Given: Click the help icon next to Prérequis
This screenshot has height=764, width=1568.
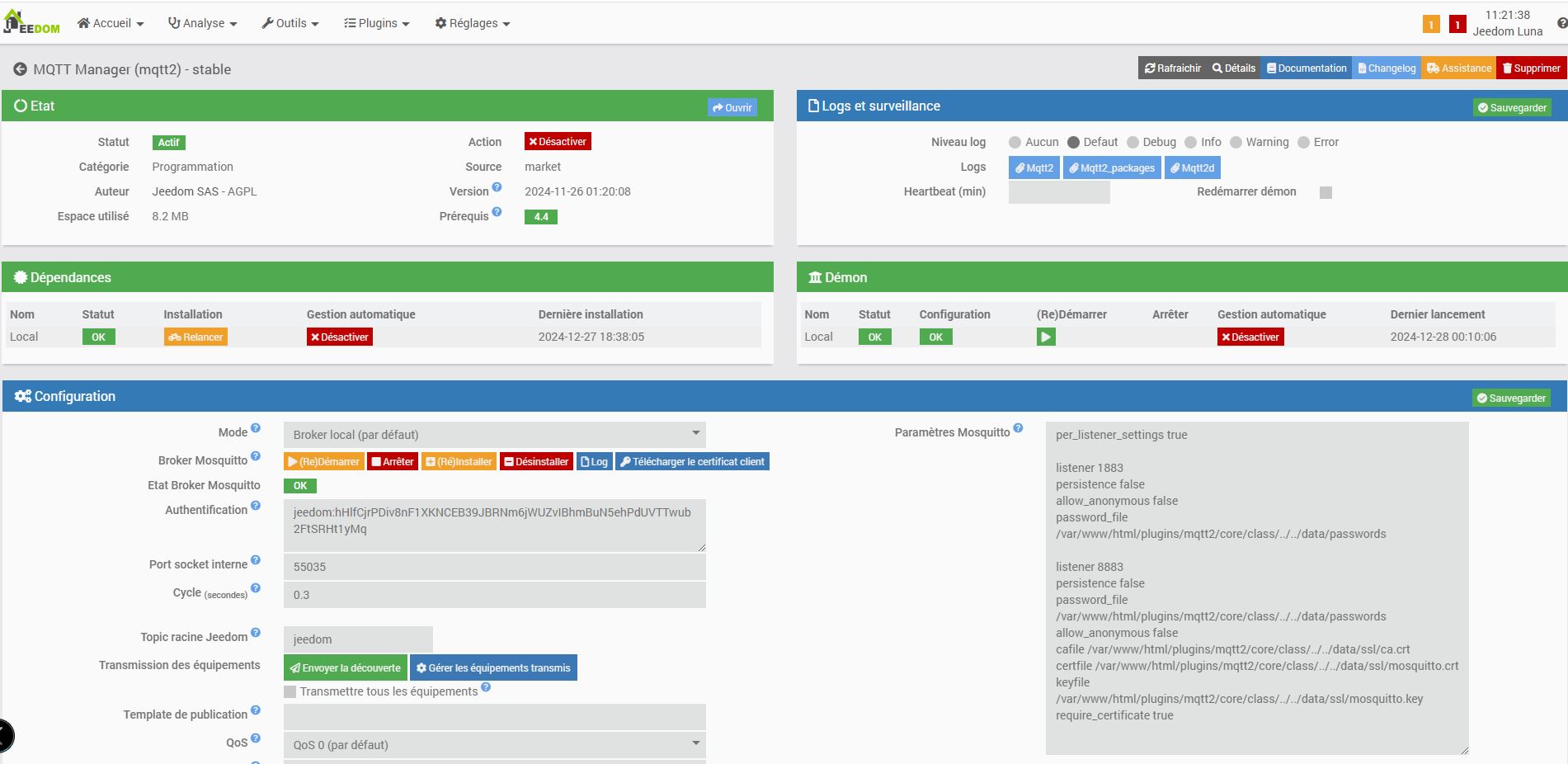Looking at the screenshot, I should pyautogui.click(x=497, y=212).
